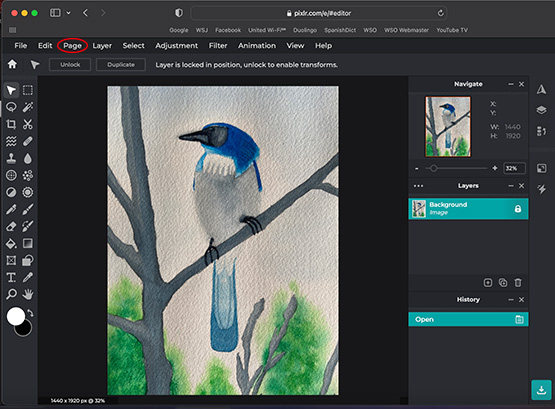555x409 pixels.
Task: Open the Adjustment menu
Action: coord(176,46)
